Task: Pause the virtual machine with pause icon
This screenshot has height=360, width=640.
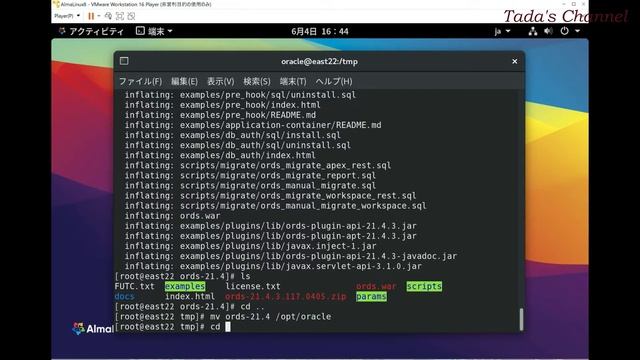Action: [x=91, y=16]
